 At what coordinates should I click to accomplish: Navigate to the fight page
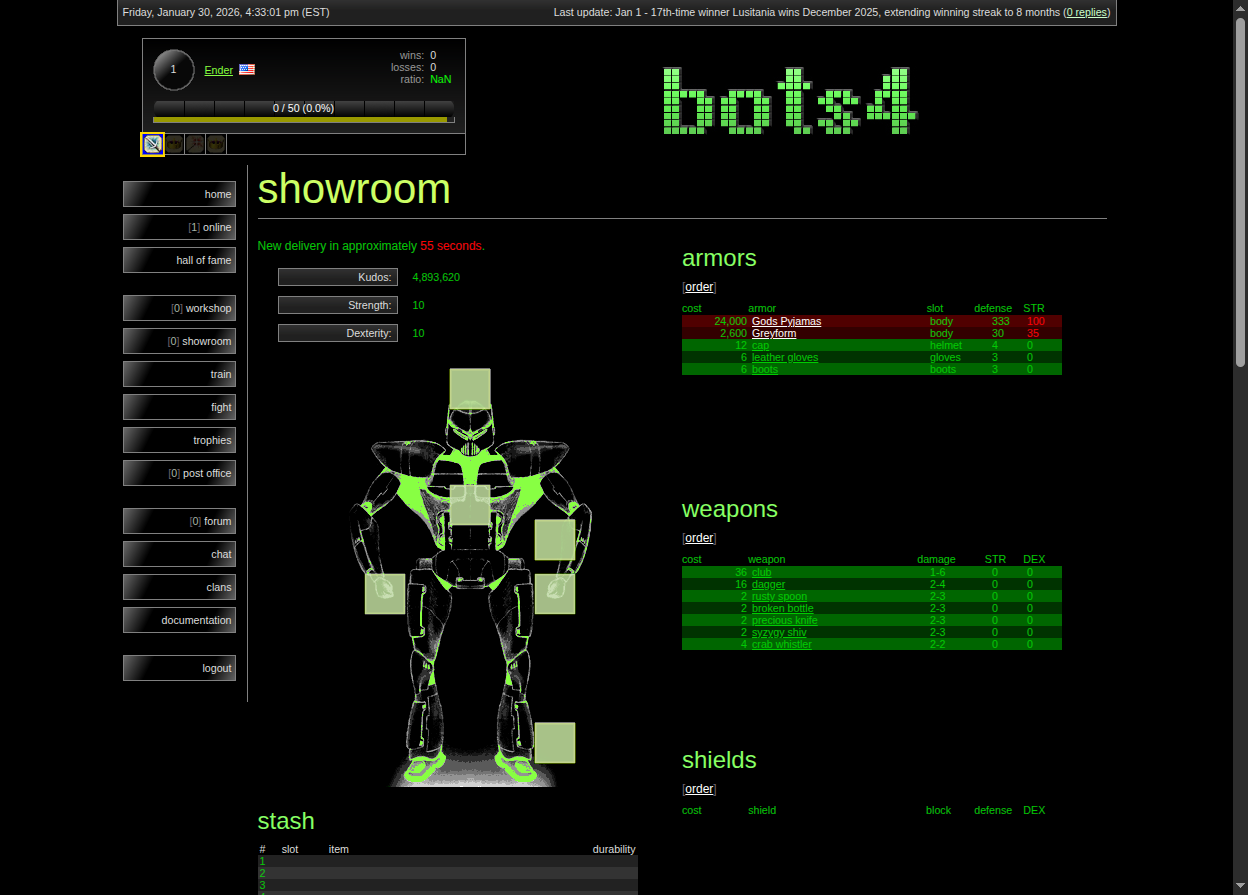(x=180, y=407)
